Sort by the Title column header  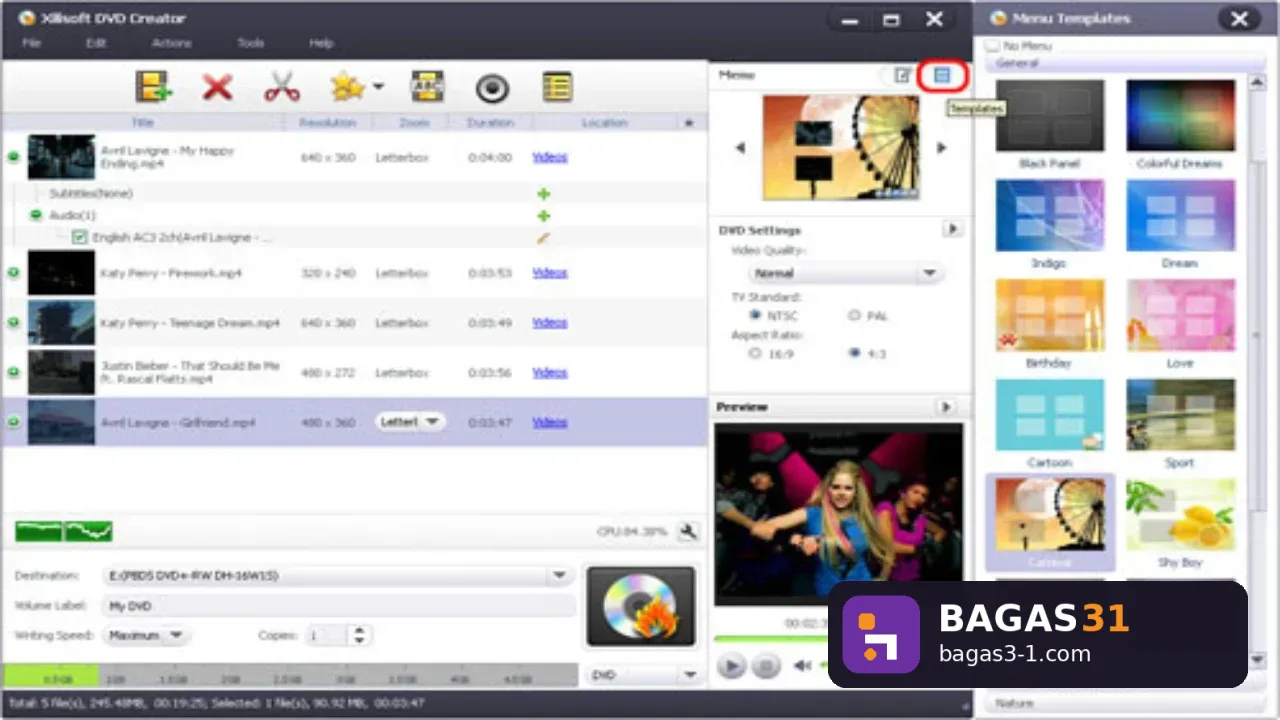coord(143,122)
